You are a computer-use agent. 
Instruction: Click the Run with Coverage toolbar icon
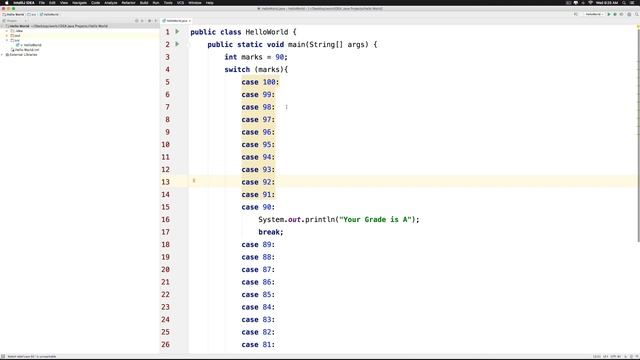(x=622, y=14)
